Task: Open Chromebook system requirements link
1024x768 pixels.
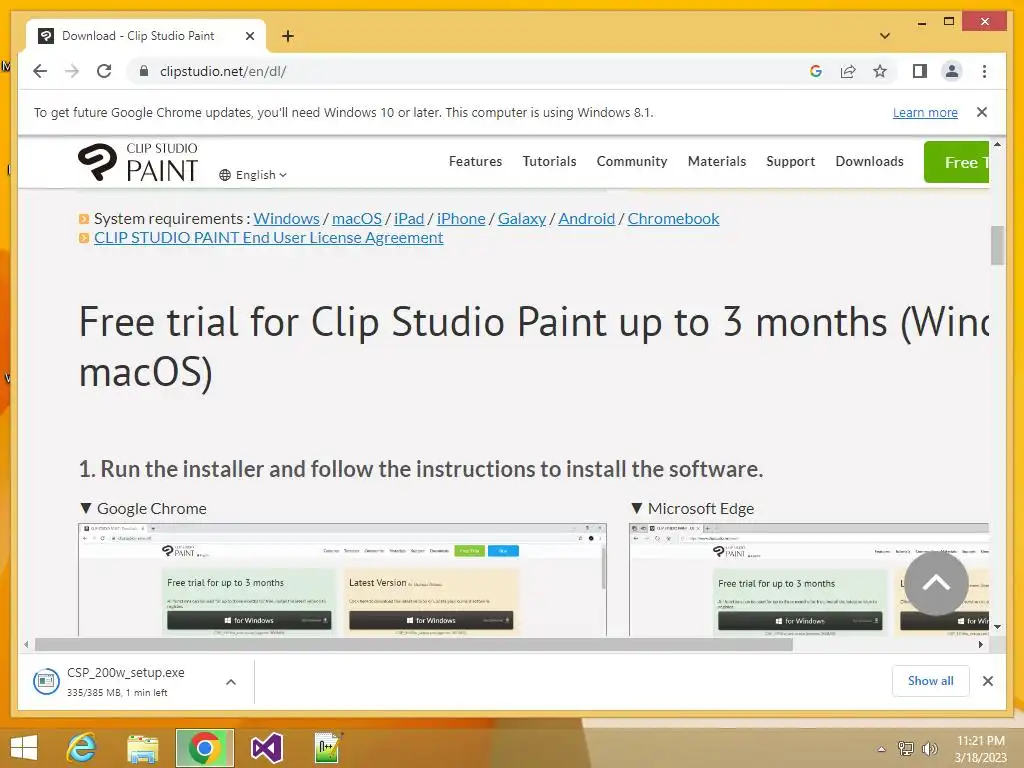Action: pyautogui.click(x=673, y=219)
